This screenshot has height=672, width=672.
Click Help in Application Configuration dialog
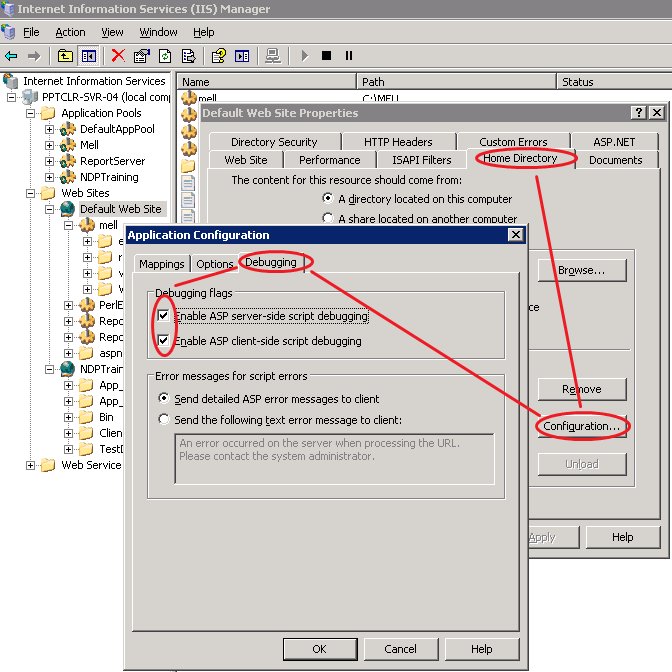point(482,649)
